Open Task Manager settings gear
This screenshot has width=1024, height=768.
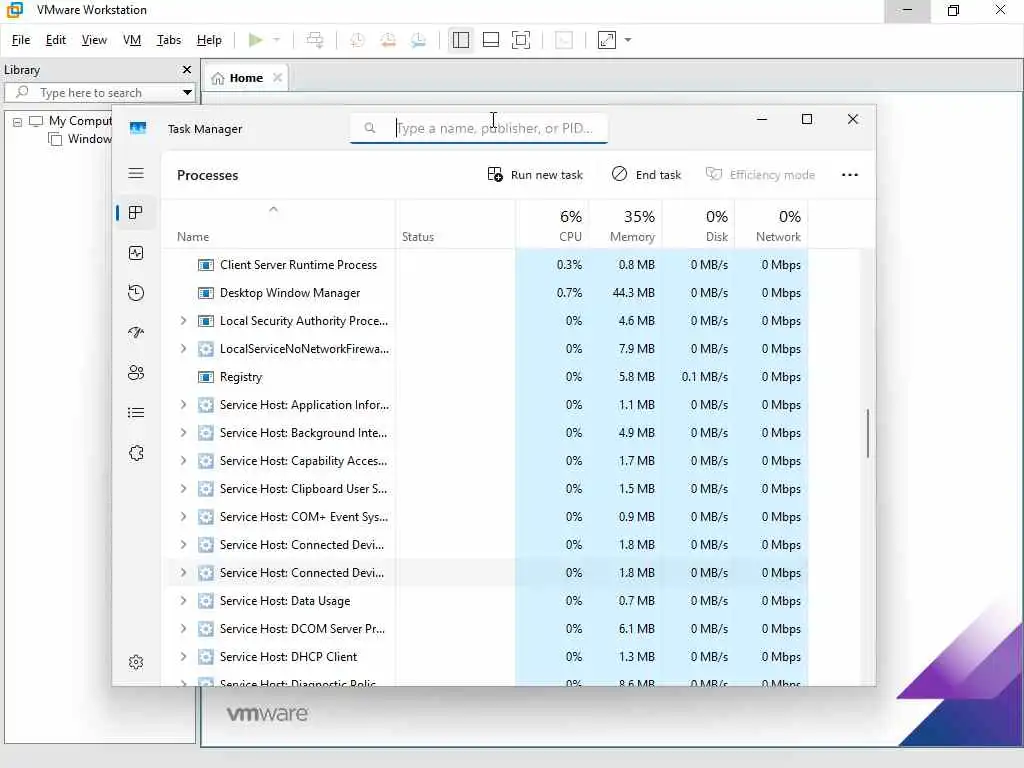tap(136, 662)
